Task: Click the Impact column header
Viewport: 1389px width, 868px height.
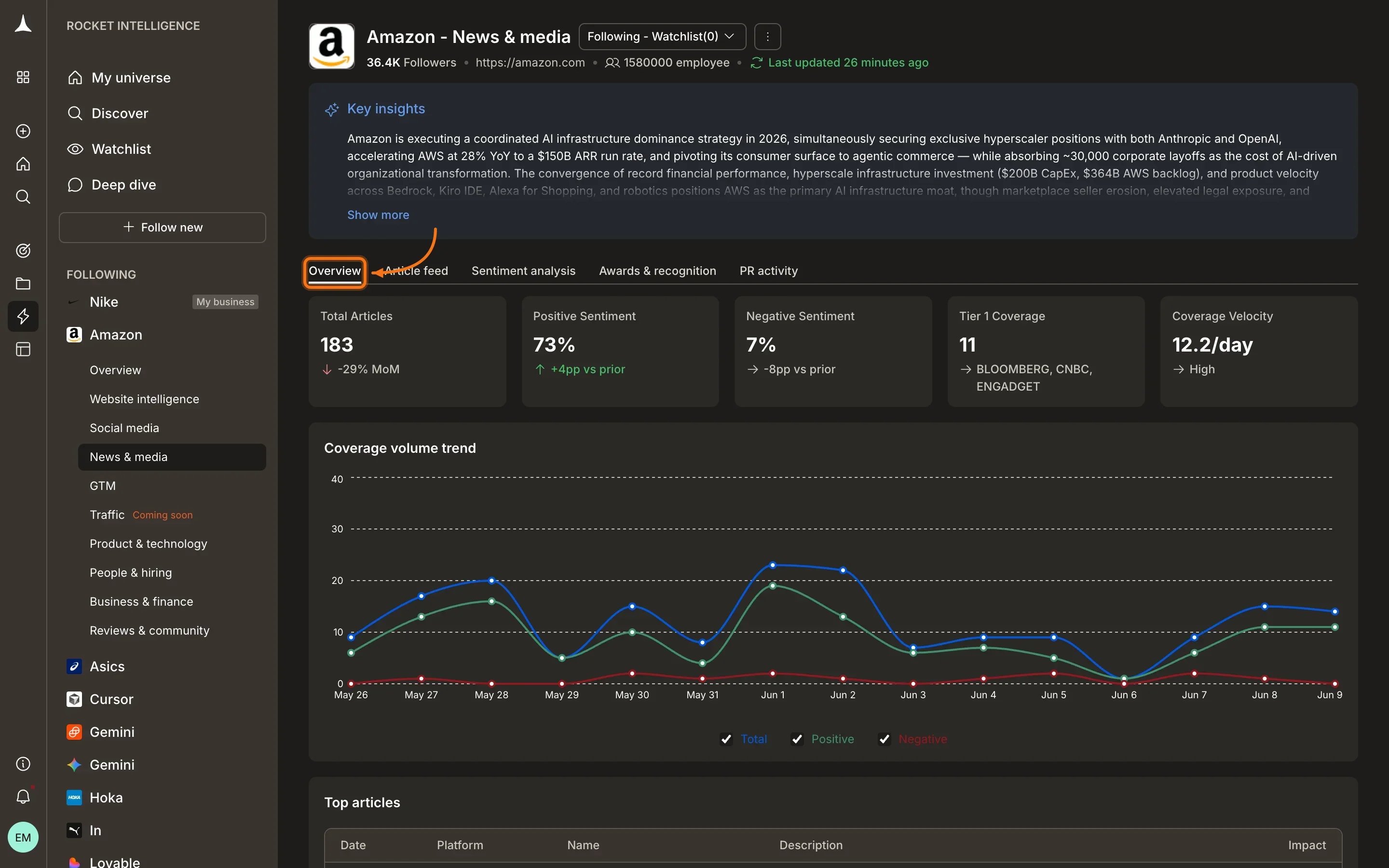Action: (1307, 845)
